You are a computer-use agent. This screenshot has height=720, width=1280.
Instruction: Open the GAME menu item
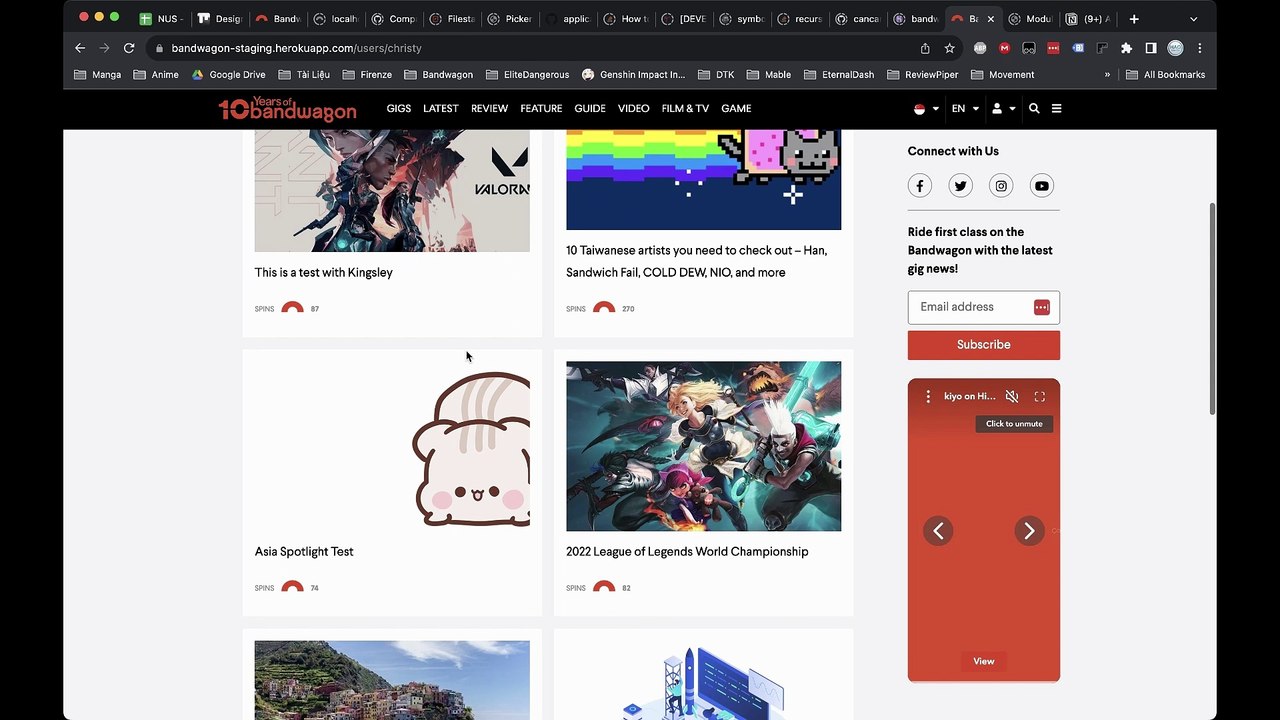point(736,109)
